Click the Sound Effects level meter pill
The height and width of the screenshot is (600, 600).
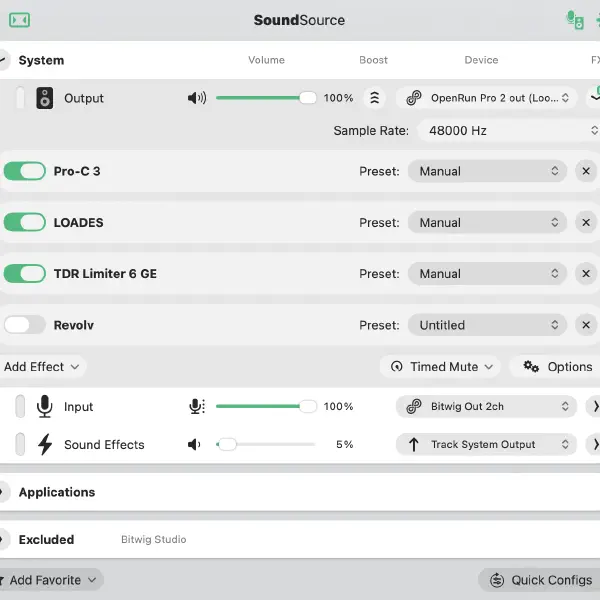20,444
